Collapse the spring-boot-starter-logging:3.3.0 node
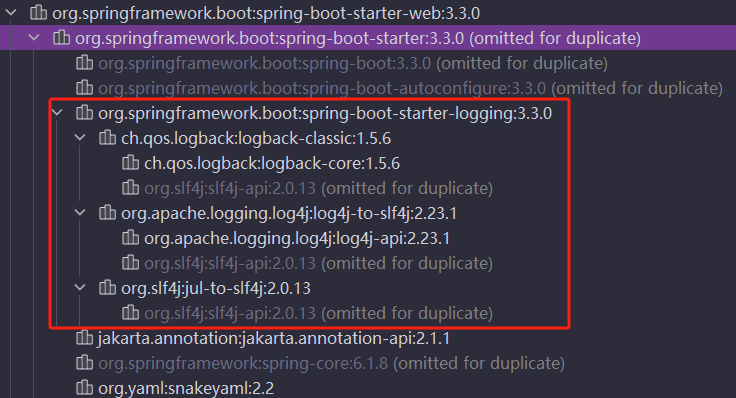This screenshot has width=736, height=398. click(57, 113)
